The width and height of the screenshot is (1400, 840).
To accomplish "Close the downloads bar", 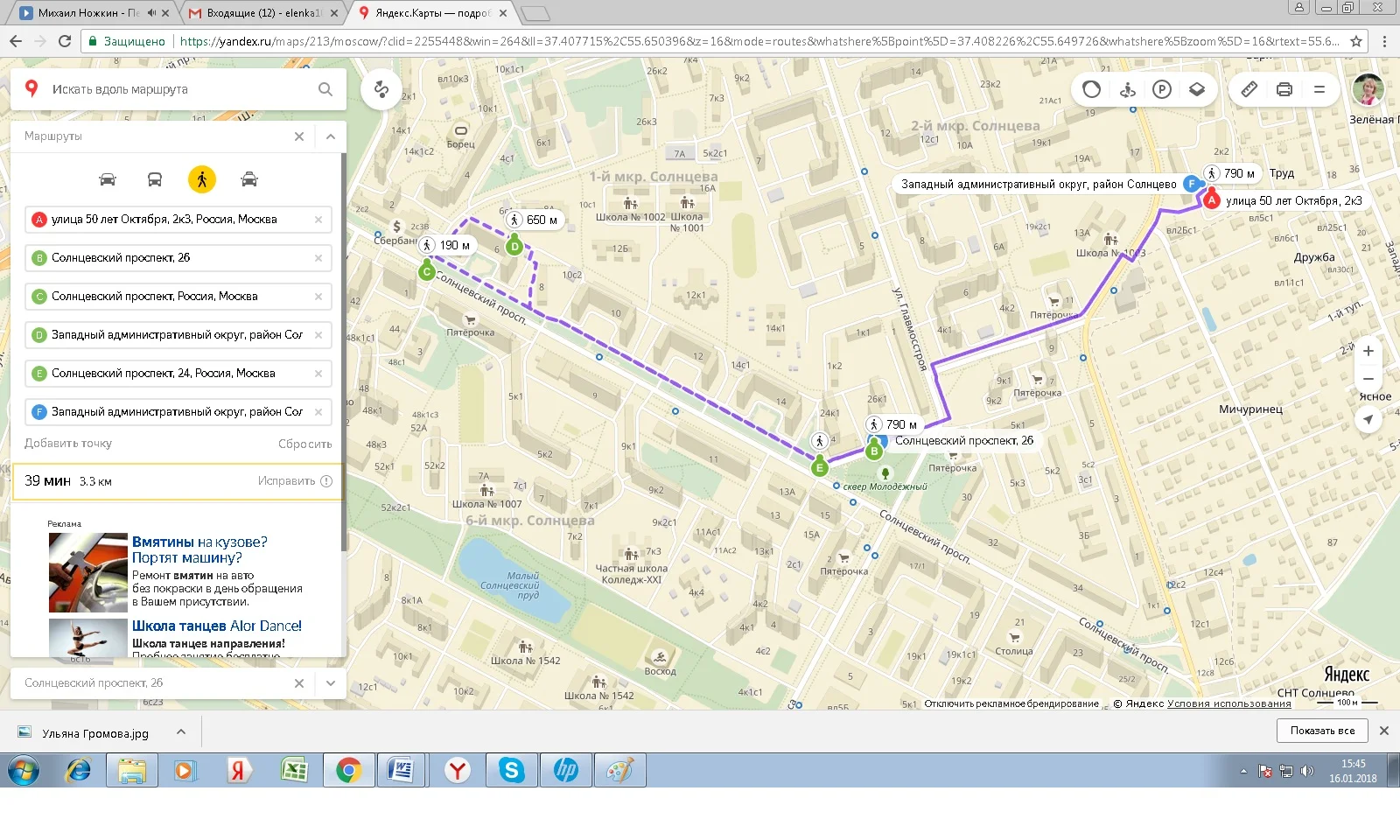I will 1384,731.
